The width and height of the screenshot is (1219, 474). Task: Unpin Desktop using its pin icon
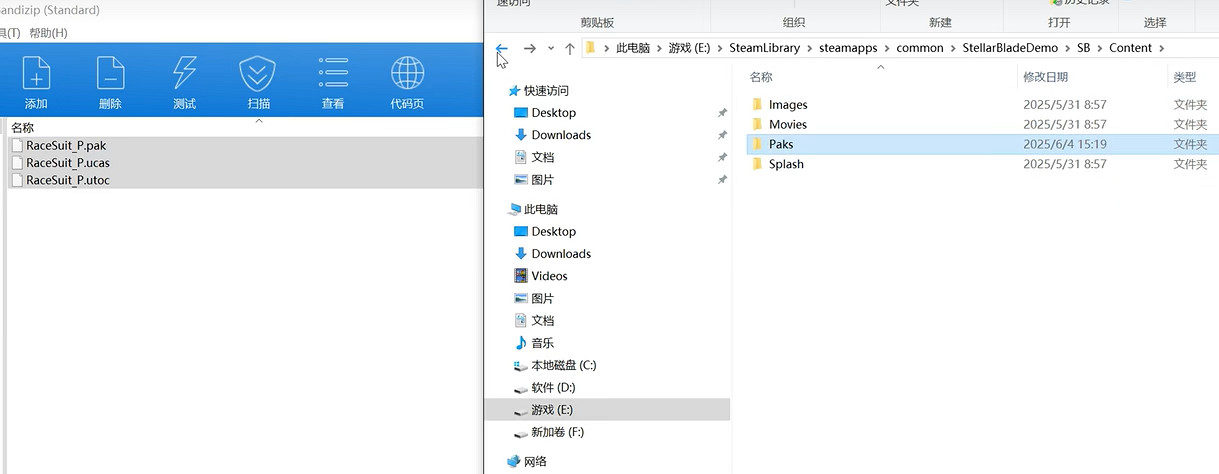(722, 113)
